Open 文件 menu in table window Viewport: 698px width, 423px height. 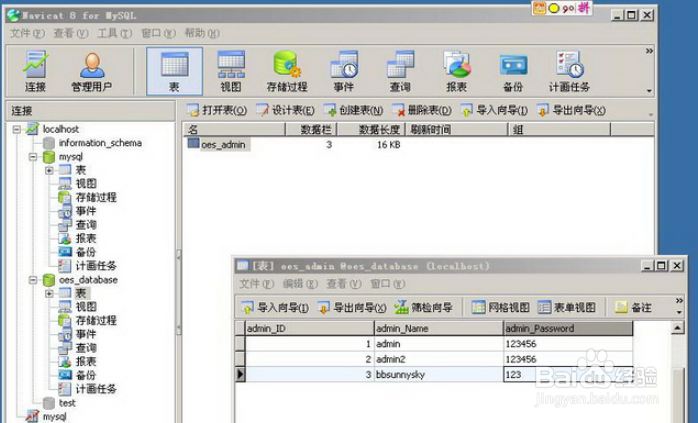256,284
